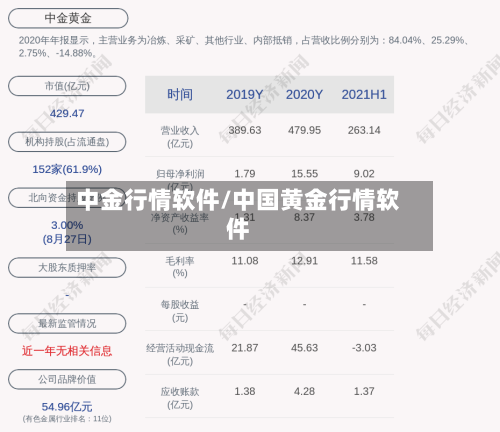Click cash flow value 21.87
This screenshot has height=432, width=500.
pos(245,348)
